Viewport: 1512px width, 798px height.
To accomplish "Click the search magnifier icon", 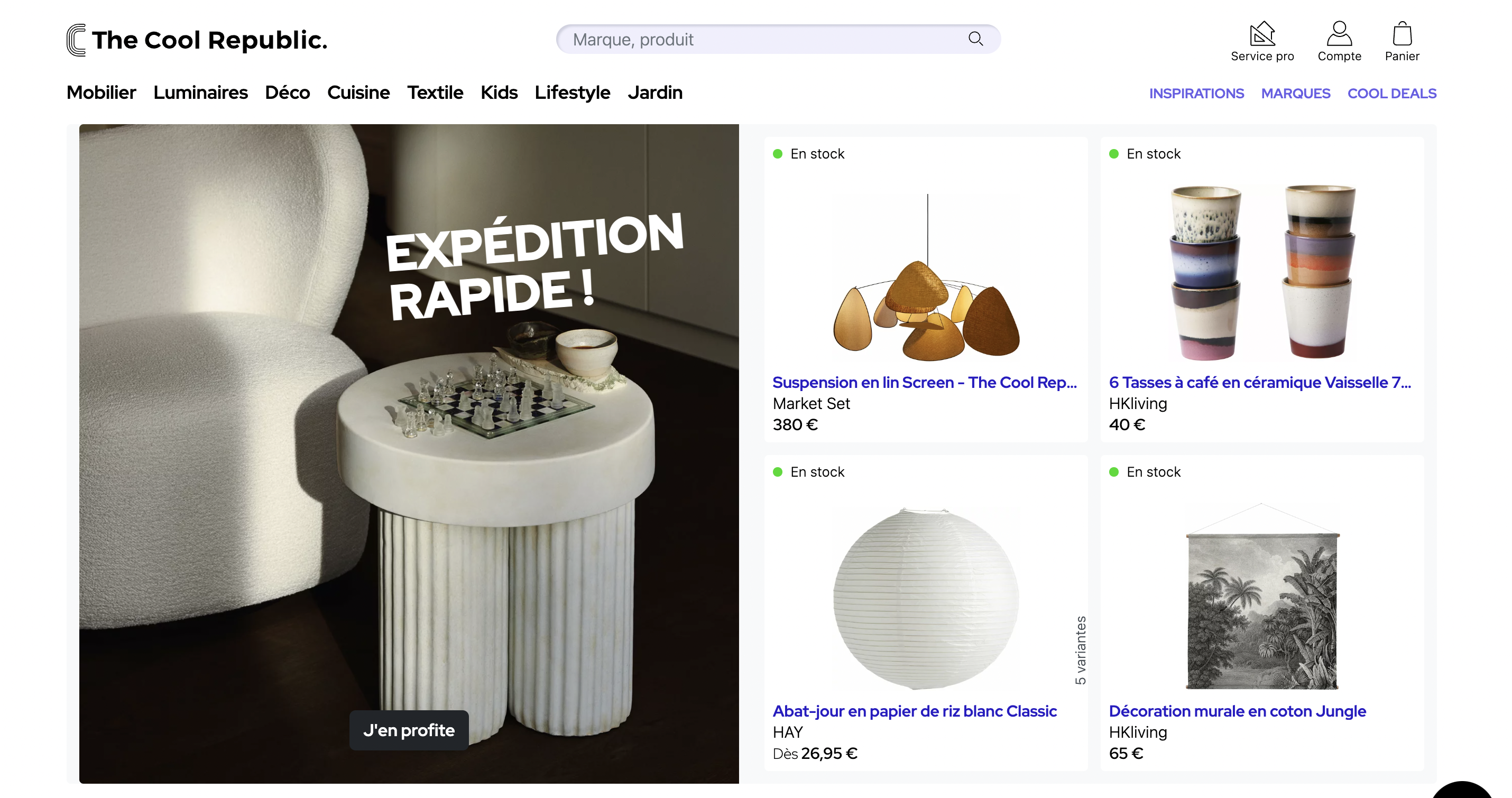I will point(975,39).
